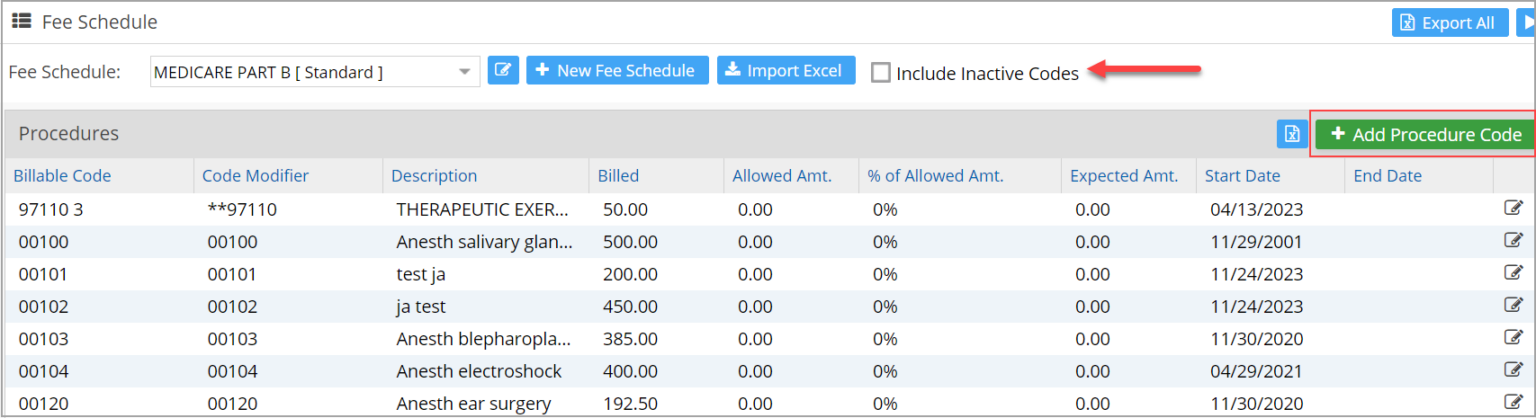Image resolution: width=1536 pixels, height=418 pixels.
Task: Click the edit fee schedule pencil icon
Action: [x=503, y=71]
